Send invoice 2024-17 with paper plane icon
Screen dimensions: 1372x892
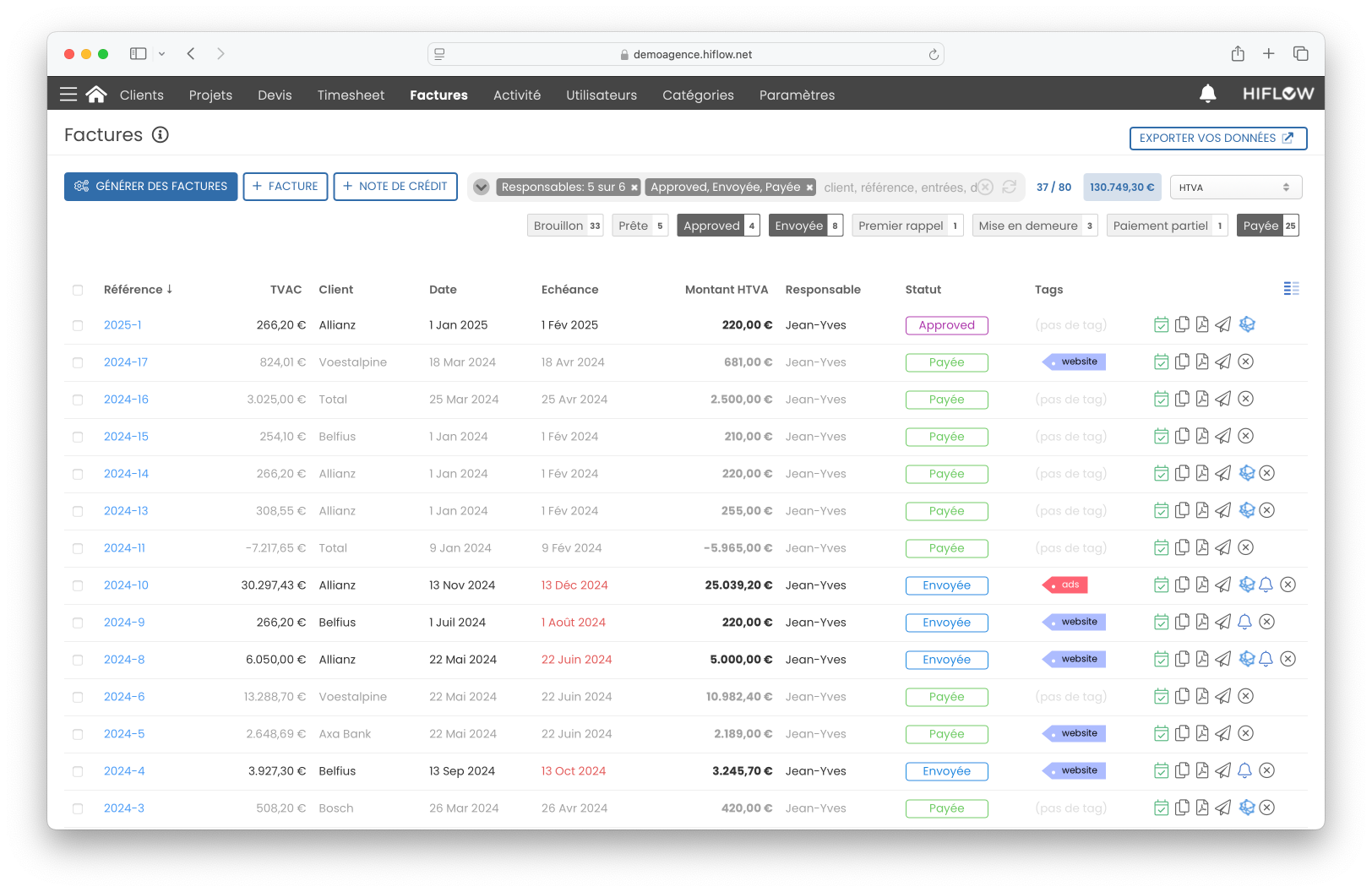pos(1222,362)
